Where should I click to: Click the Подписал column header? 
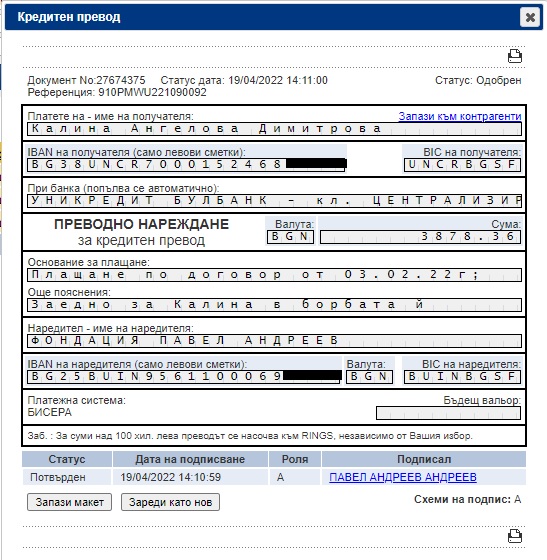click(424, 459)
